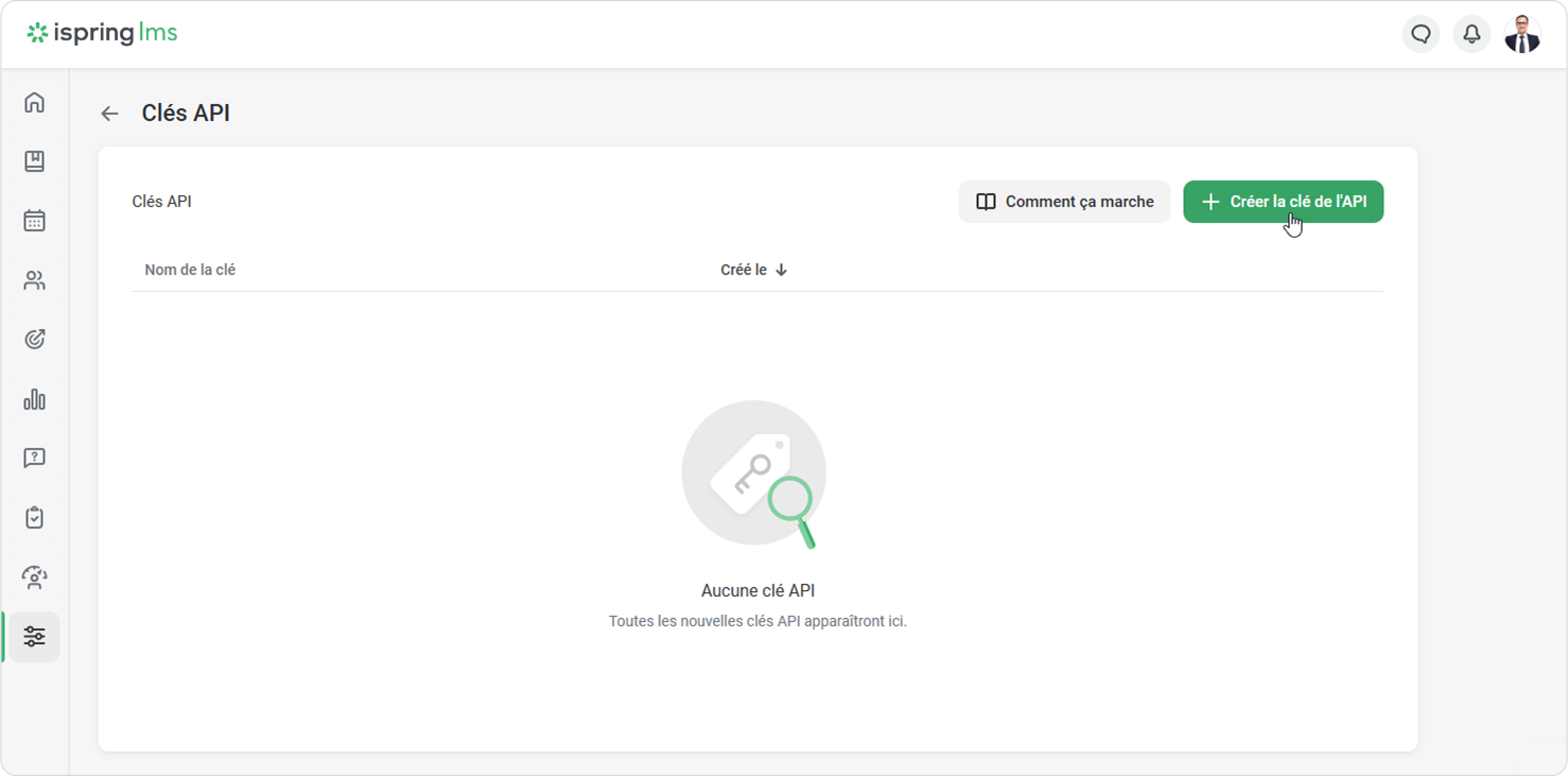The image size is (1568, 776).
Task: Open the goals target sidebar icon
Action: (34, 339)
